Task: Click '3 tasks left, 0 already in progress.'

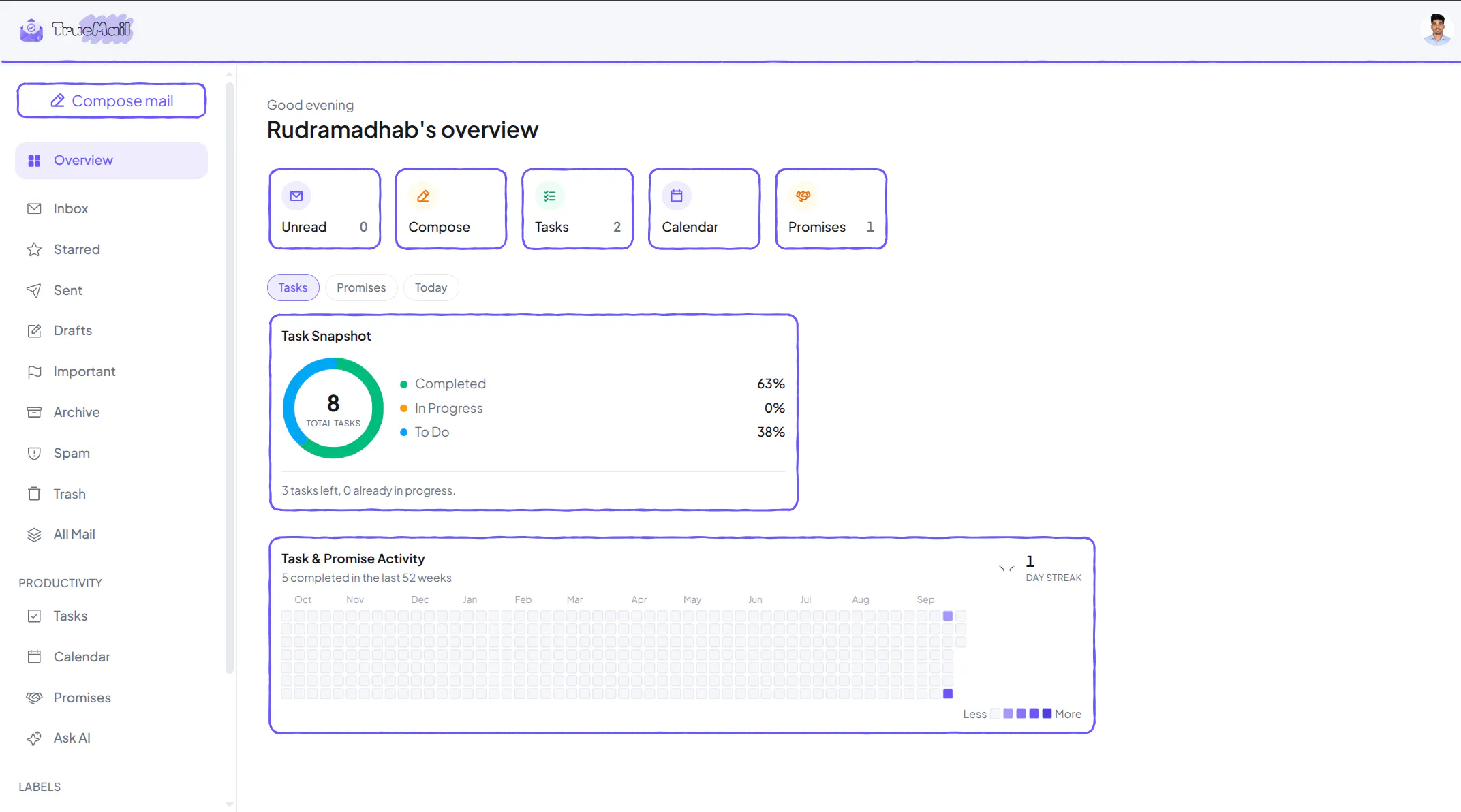Action: point(369,490)
